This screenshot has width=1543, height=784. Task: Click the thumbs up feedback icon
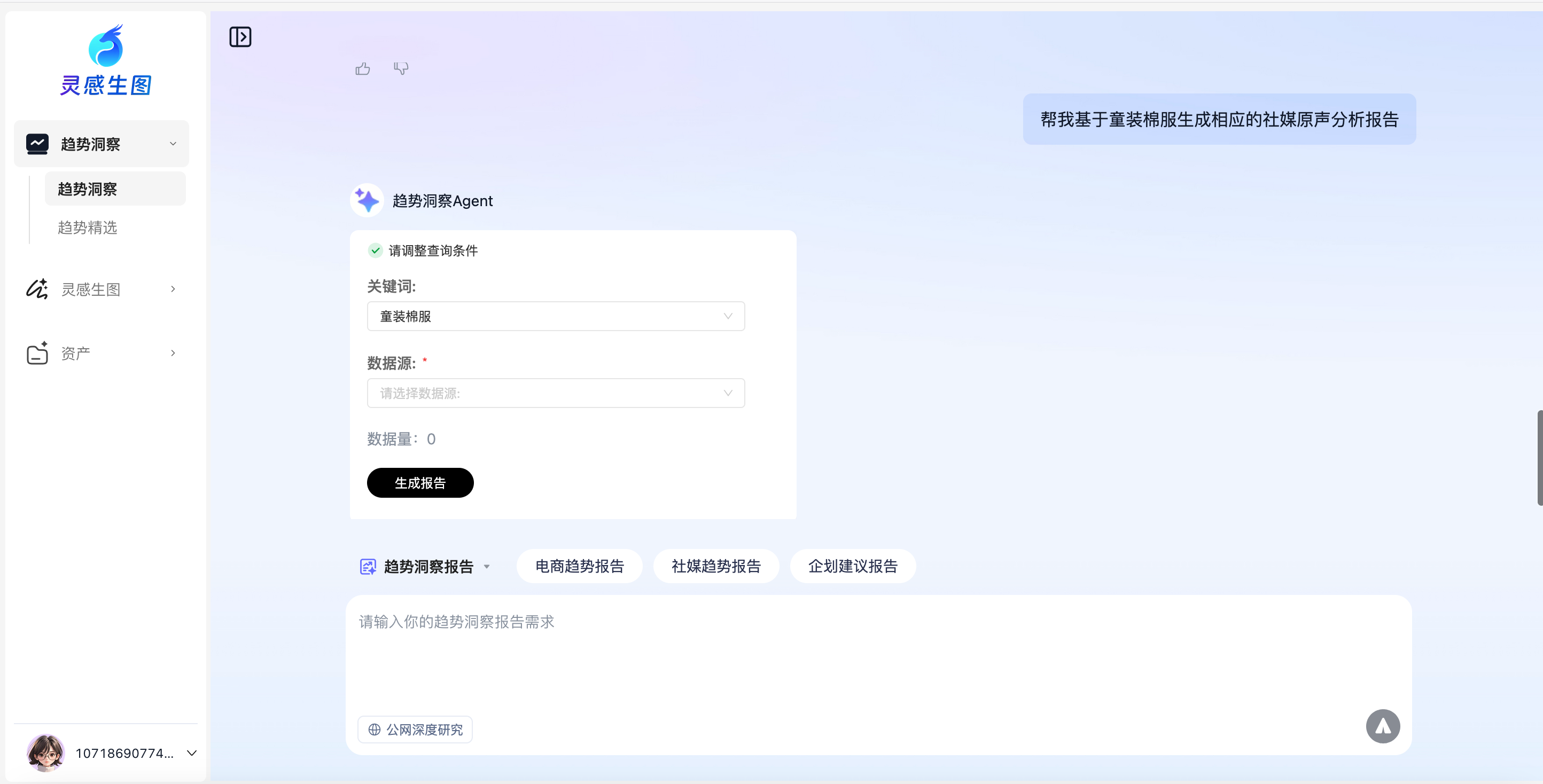point(362,69)
